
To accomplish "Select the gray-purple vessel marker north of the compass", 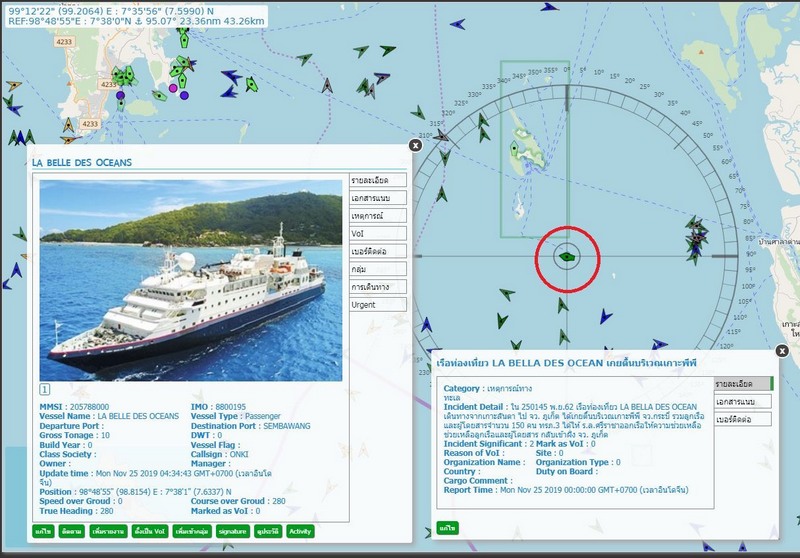I will pos(381,78).
